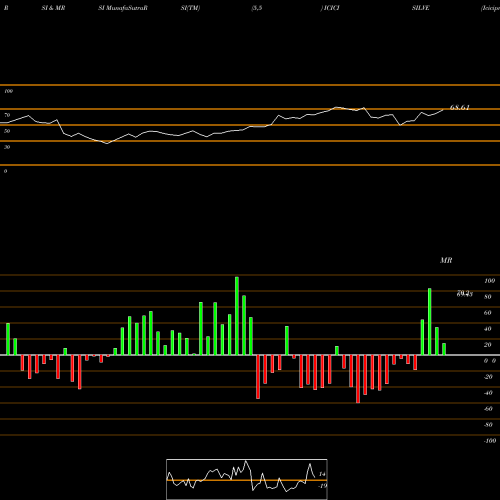500x500 pixels.
Task: Click the 'SILVE' header text
Action: (421, 8)
